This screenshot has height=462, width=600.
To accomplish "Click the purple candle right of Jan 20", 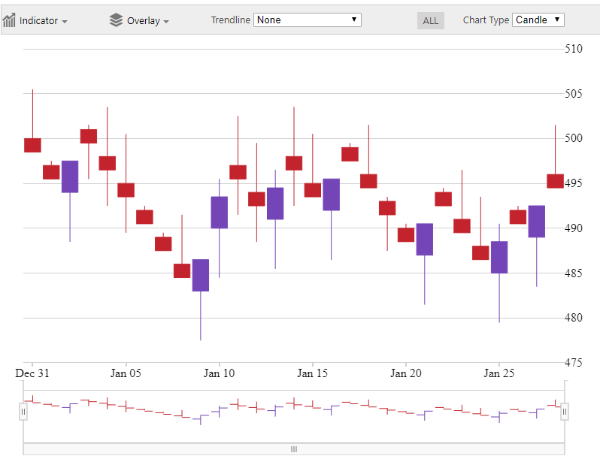I will click(x=425, y=239).
